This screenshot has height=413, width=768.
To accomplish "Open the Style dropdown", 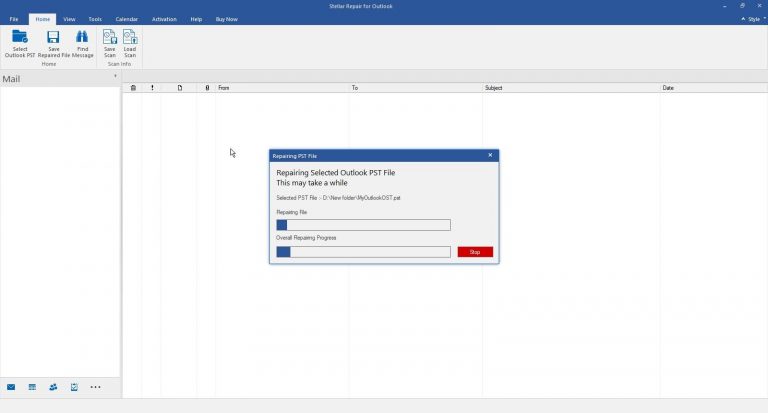I will tap(757, 19).
